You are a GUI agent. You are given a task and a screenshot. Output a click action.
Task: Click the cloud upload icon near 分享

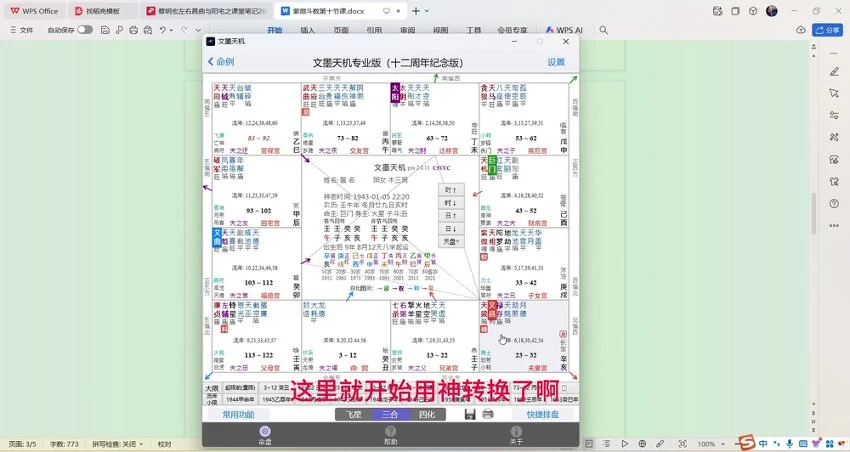801,30
